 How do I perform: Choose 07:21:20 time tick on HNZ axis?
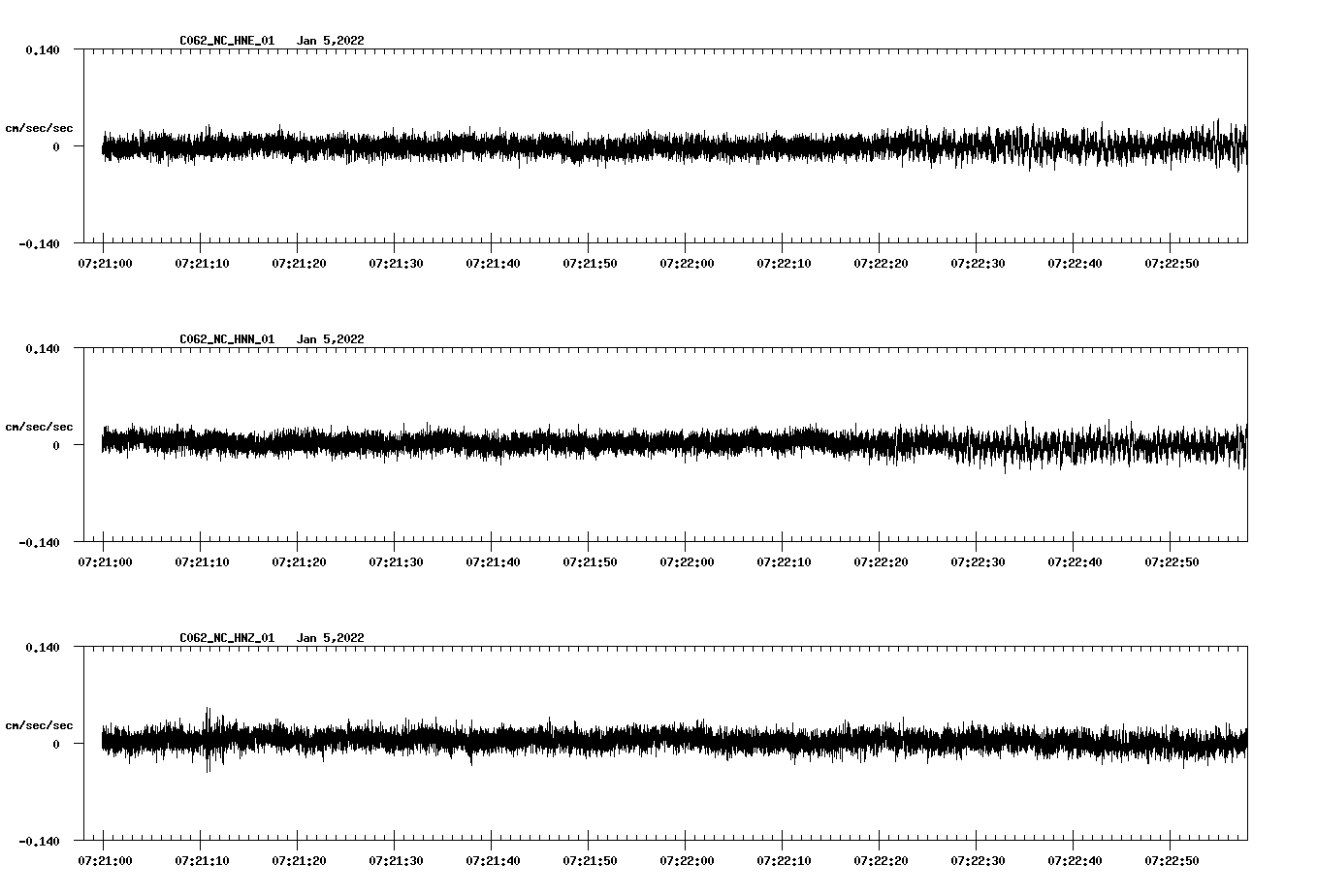299,860
